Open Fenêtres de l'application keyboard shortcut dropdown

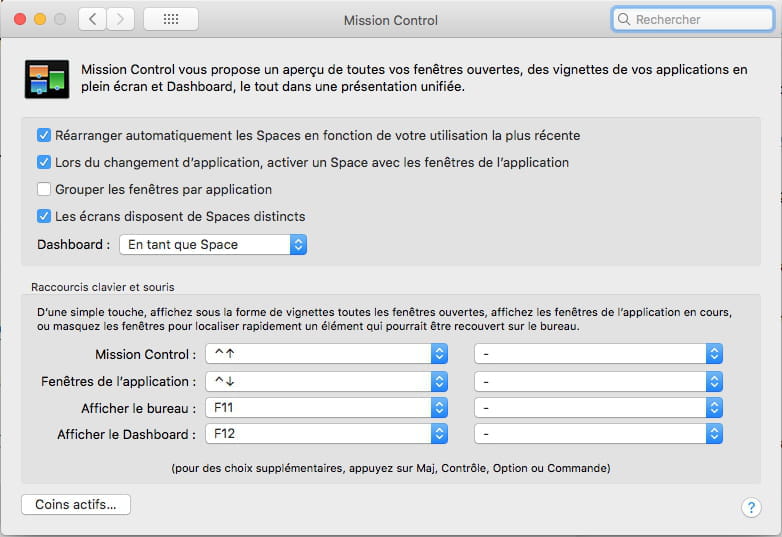(x=327, y=381)
